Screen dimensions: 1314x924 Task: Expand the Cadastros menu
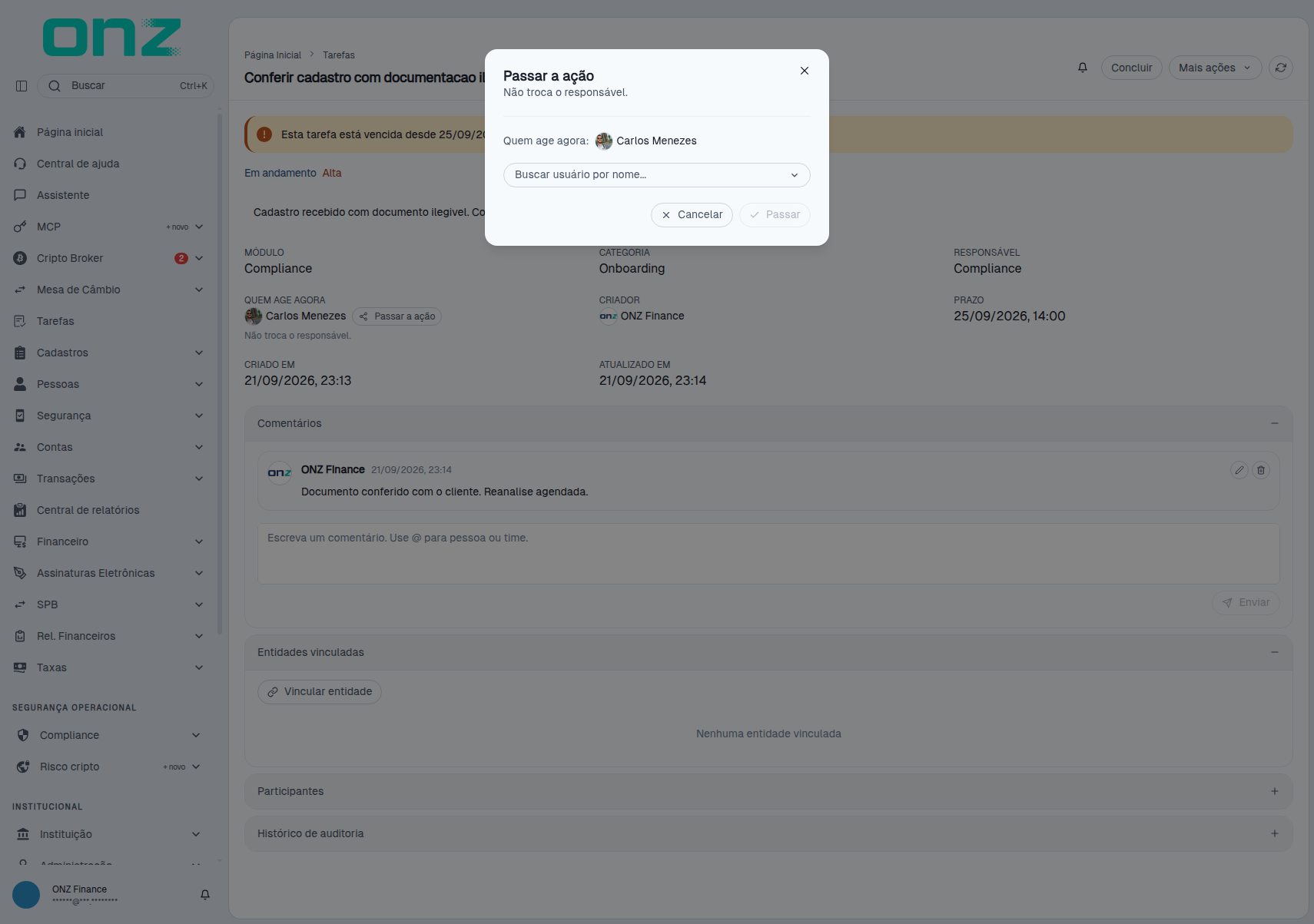click(x=199, y=353)
